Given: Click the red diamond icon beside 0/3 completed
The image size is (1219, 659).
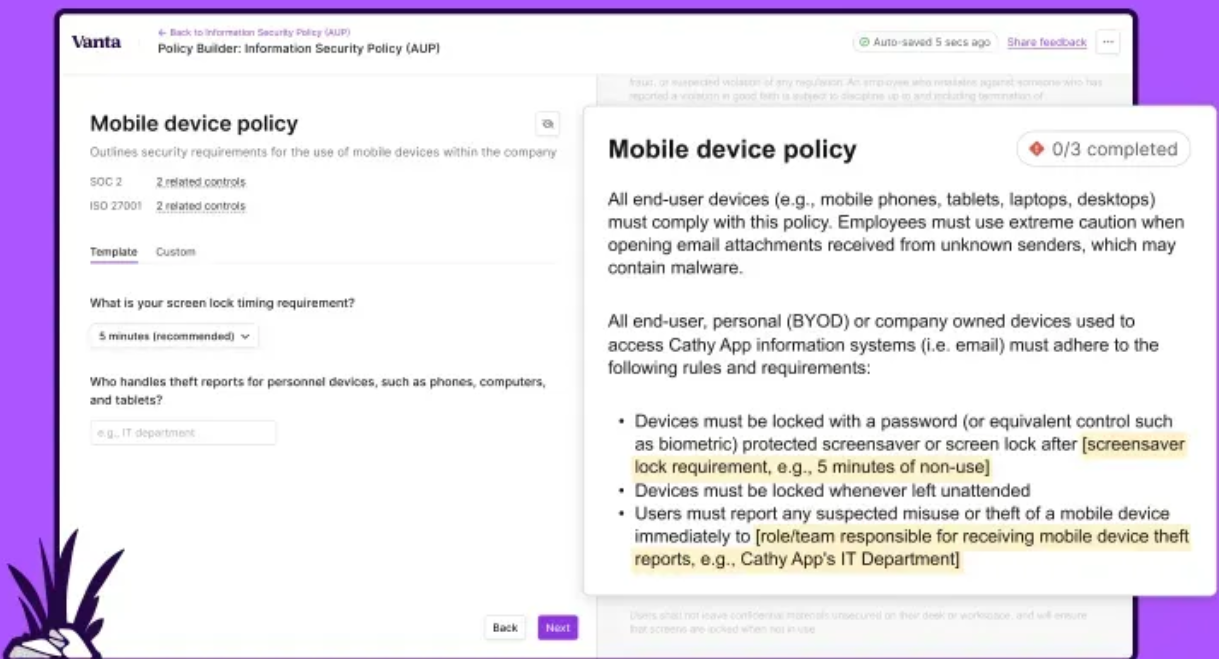Looking at the screenshot, I should pyautogui.click(x=1036, y=149).
